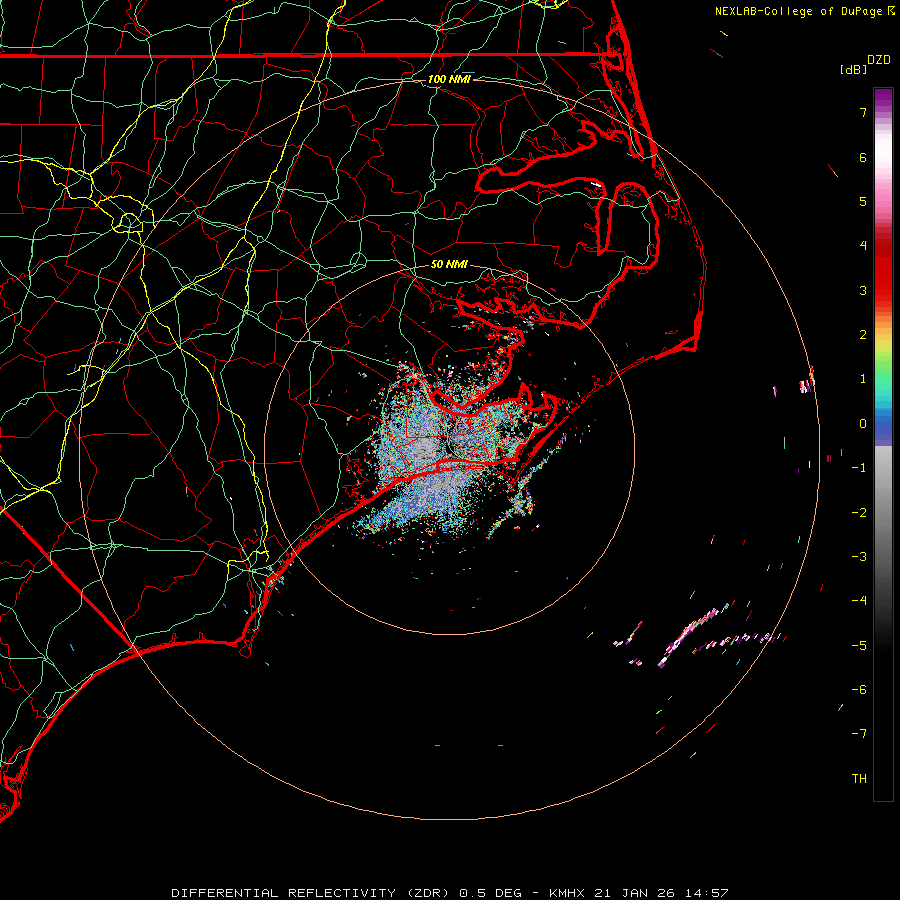900x900 pixels.
Task: Click the 3 value on the color scale
Action: (863, 290)
